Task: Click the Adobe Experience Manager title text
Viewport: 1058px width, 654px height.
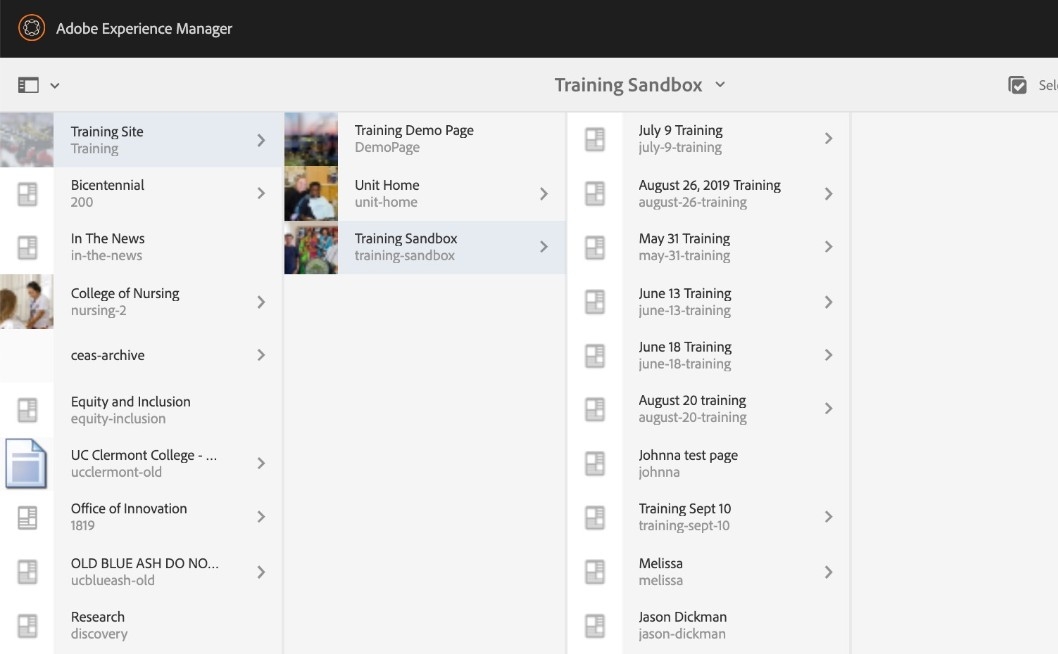Action: click(x=144, y=29)
